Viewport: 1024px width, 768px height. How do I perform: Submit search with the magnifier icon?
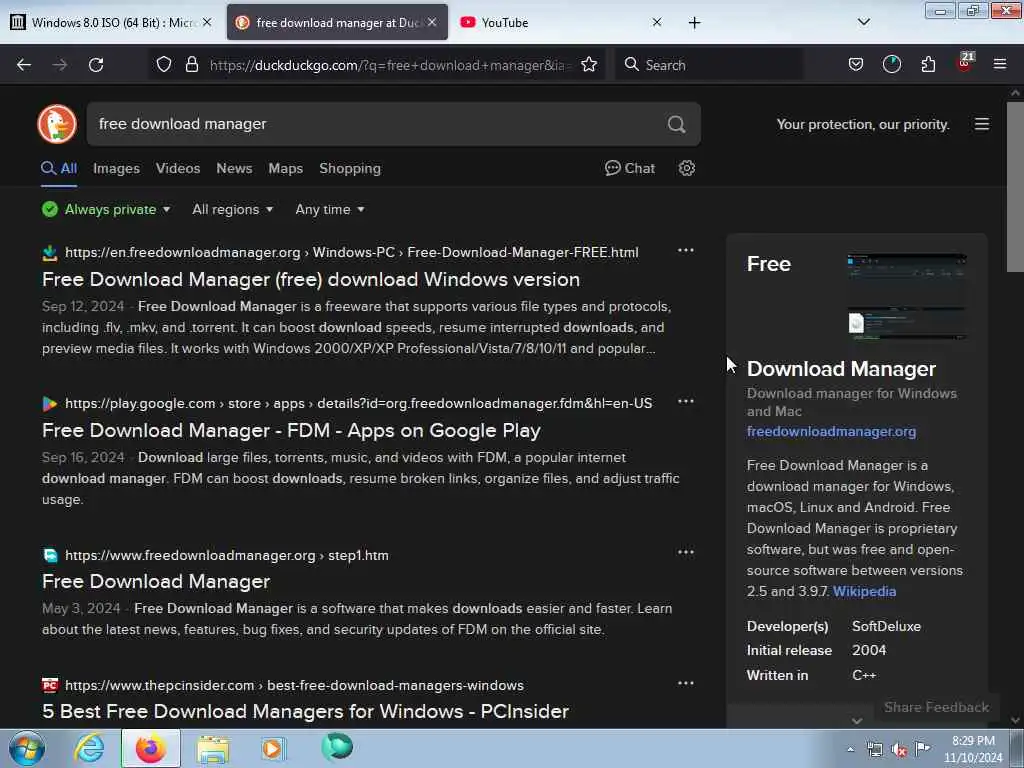click(677, 124)
